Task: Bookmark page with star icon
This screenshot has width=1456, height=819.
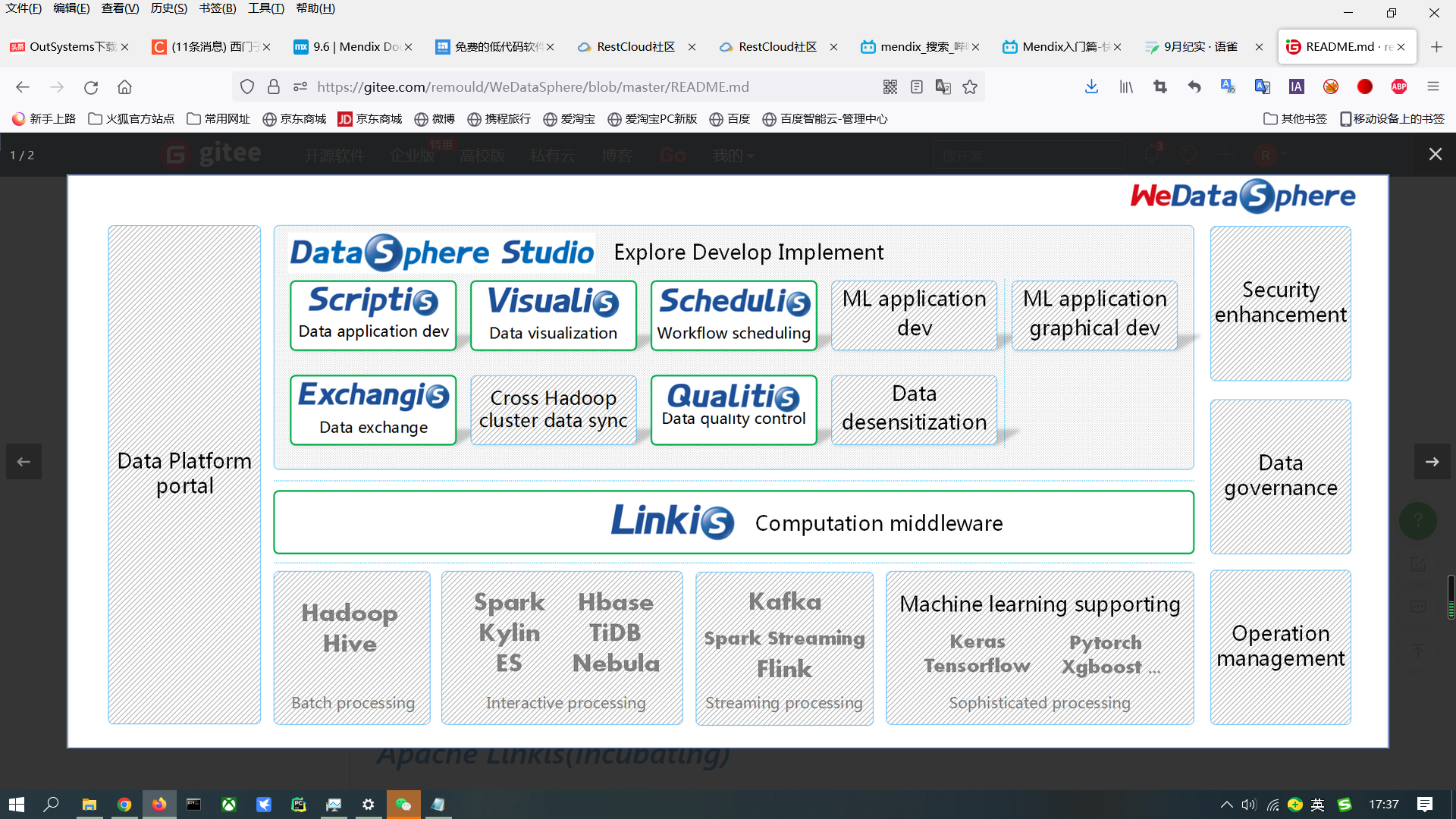Action: [x=970, y=87]
